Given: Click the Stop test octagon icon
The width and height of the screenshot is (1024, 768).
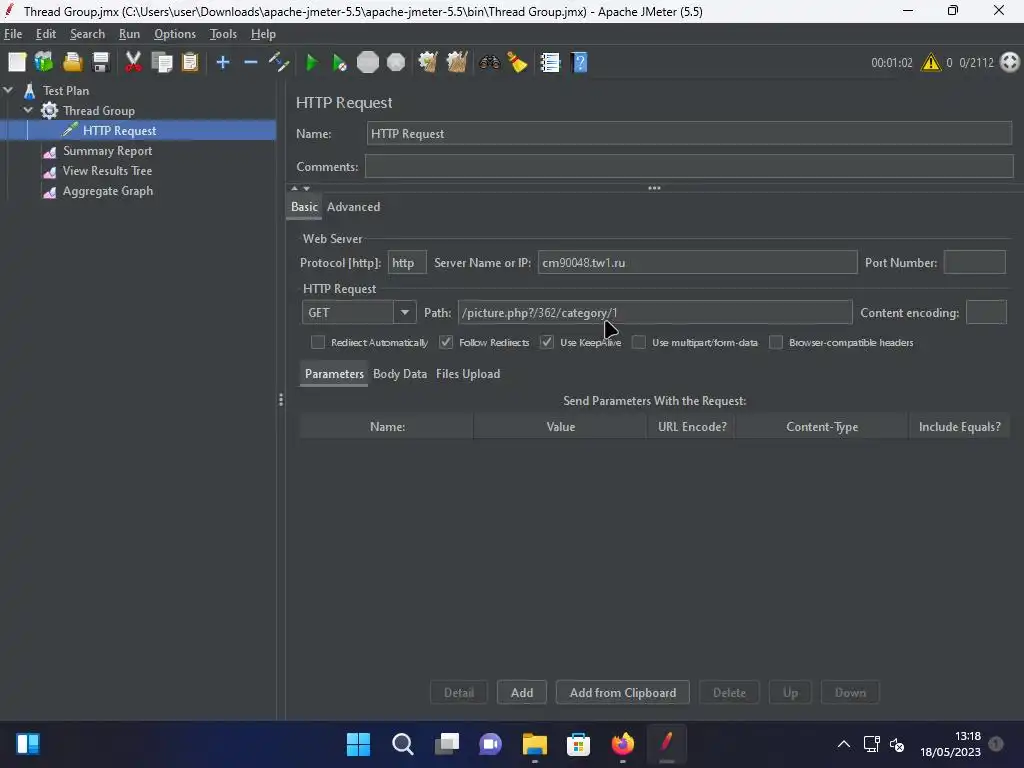Looking at the screenshot, I should point(368,63).
